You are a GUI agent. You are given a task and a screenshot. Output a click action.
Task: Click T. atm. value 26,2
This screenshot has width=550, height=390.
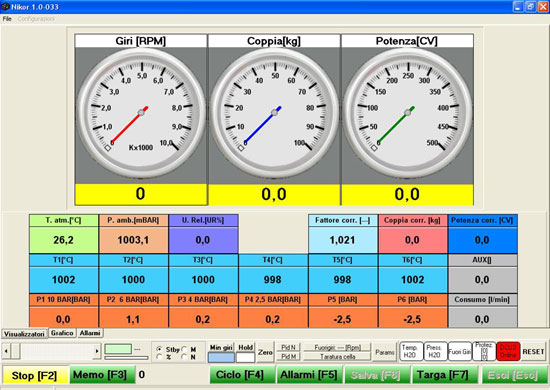point(63,240)
